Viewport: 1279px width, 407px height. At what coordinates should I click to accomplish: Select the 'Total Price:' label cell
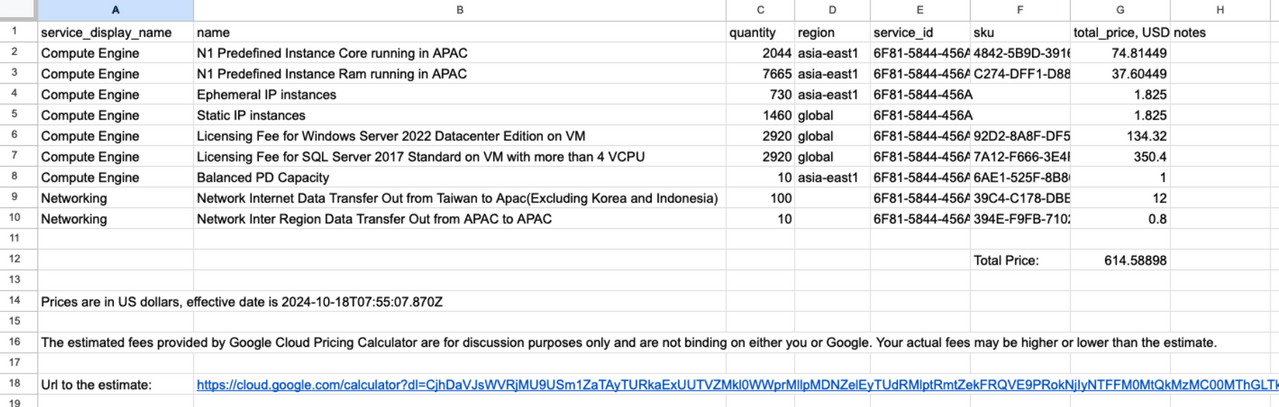pos(1020,260)
